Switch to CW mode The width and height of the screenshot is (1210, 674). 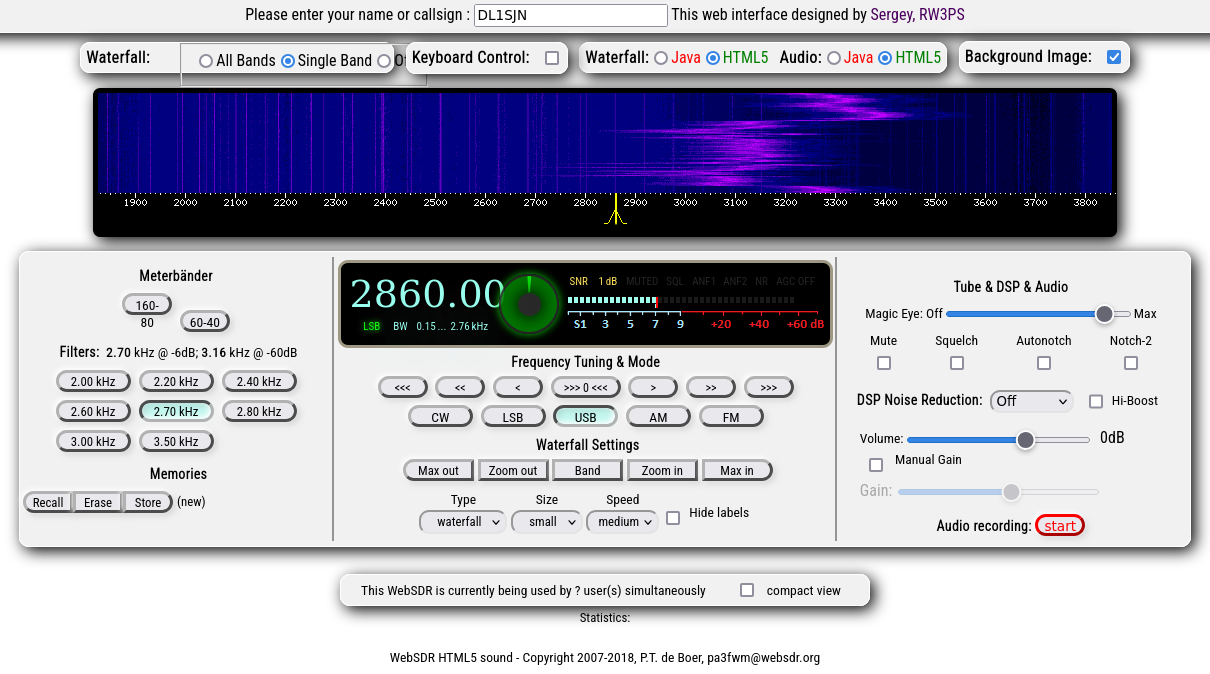(x=441, y=417)
